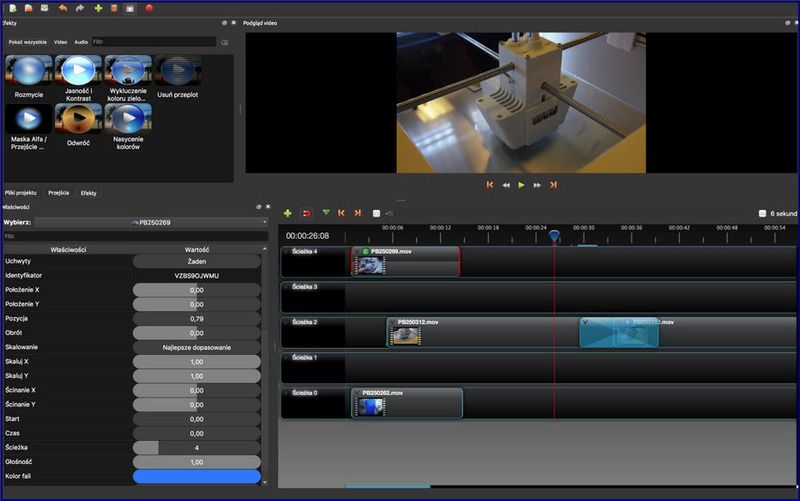The width and height of the screenshot is (800, 501).
Task: Click the green Add Marker icon
Action: 325,213
